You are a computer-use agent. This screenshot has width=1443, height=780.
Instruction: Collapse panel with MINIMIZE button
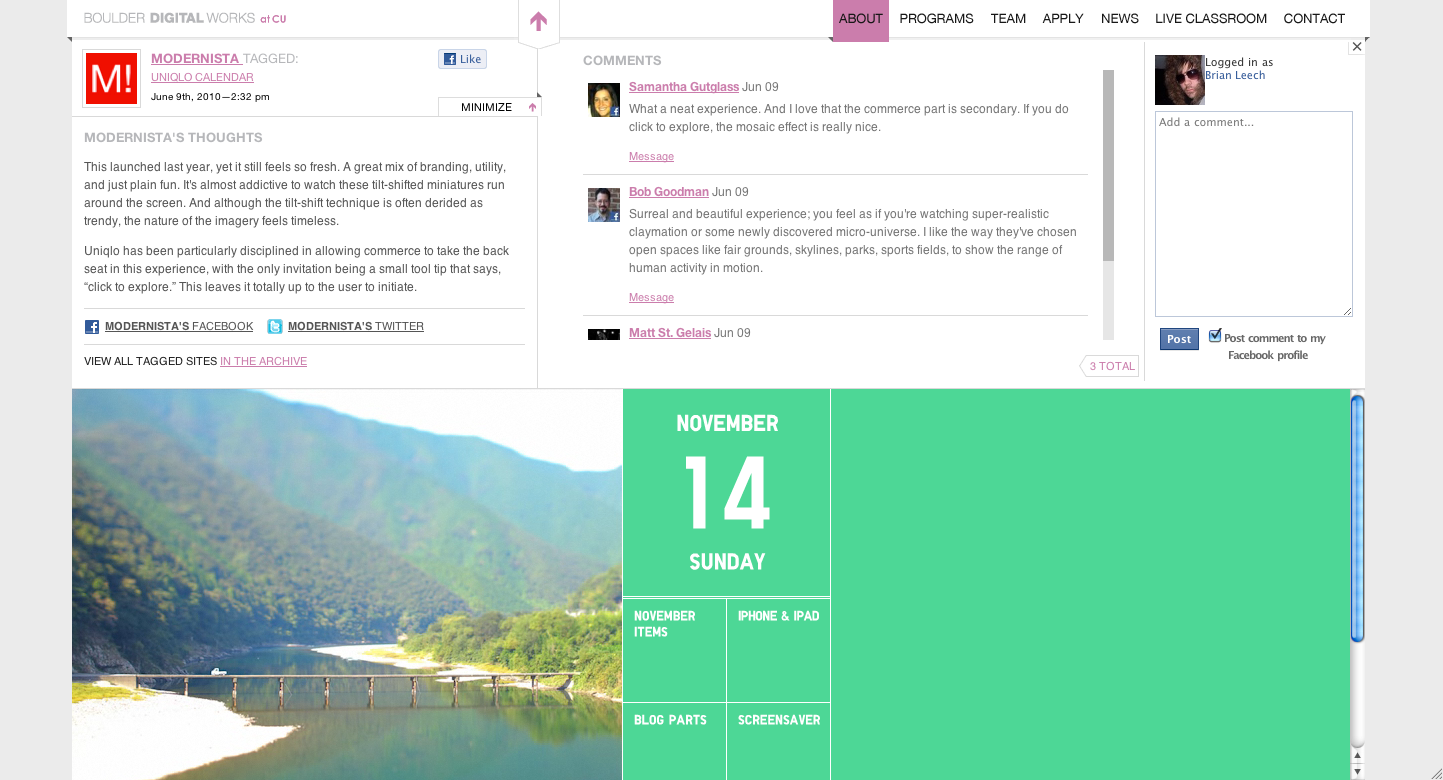coord(490,107)
